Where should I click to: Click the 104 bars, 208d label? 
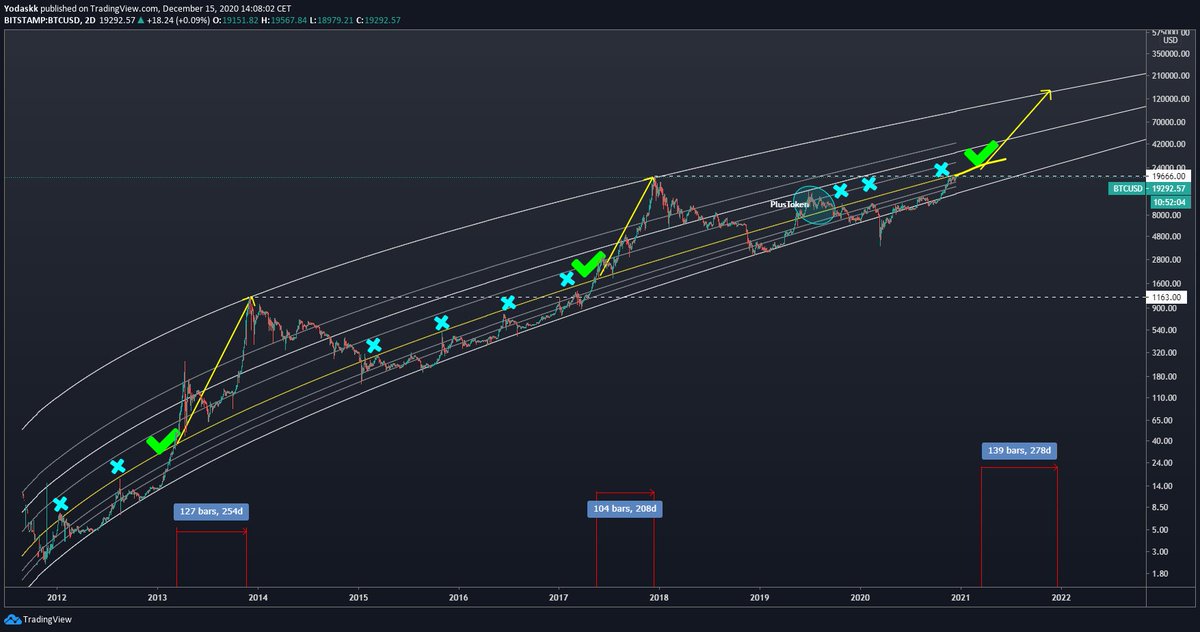click(x=625, y=508)
